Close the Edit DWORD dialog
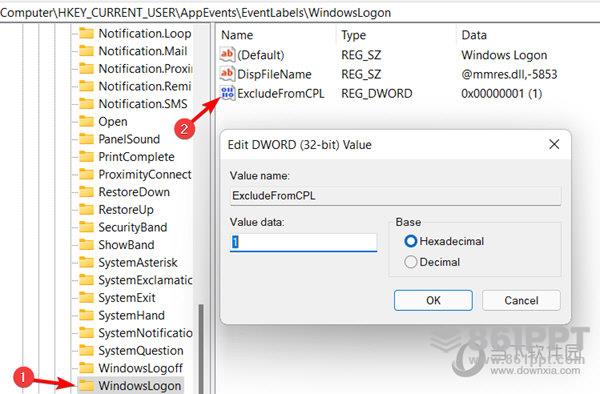 (x=554, y=145)
